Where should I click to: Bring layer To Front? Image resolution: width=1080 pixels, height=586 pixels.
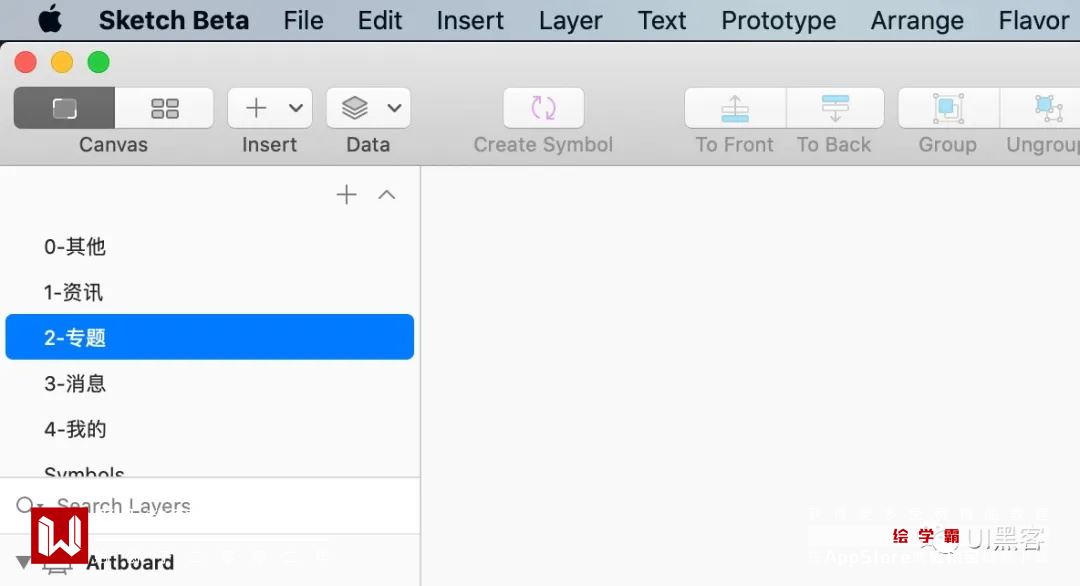click(735, 108)
